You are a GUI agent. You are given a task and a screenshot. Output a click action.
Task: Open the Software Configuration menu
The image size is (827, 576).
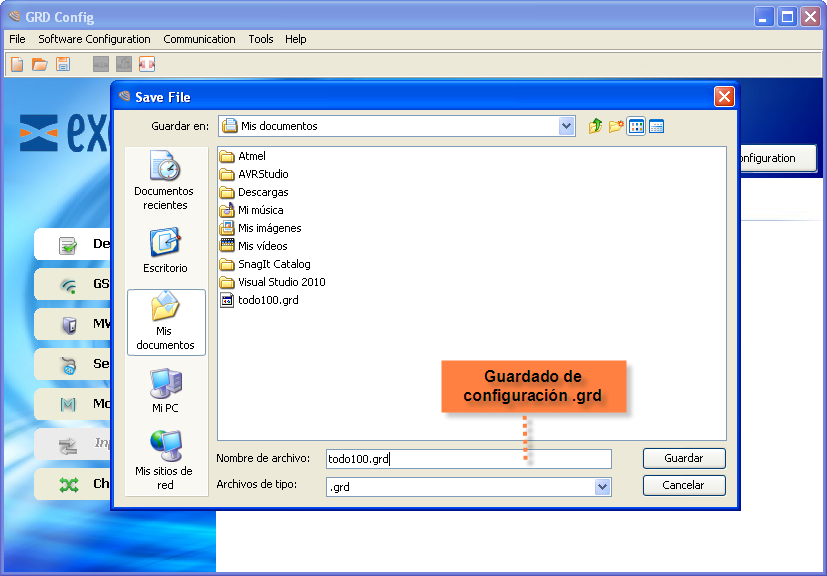[94, 39]
